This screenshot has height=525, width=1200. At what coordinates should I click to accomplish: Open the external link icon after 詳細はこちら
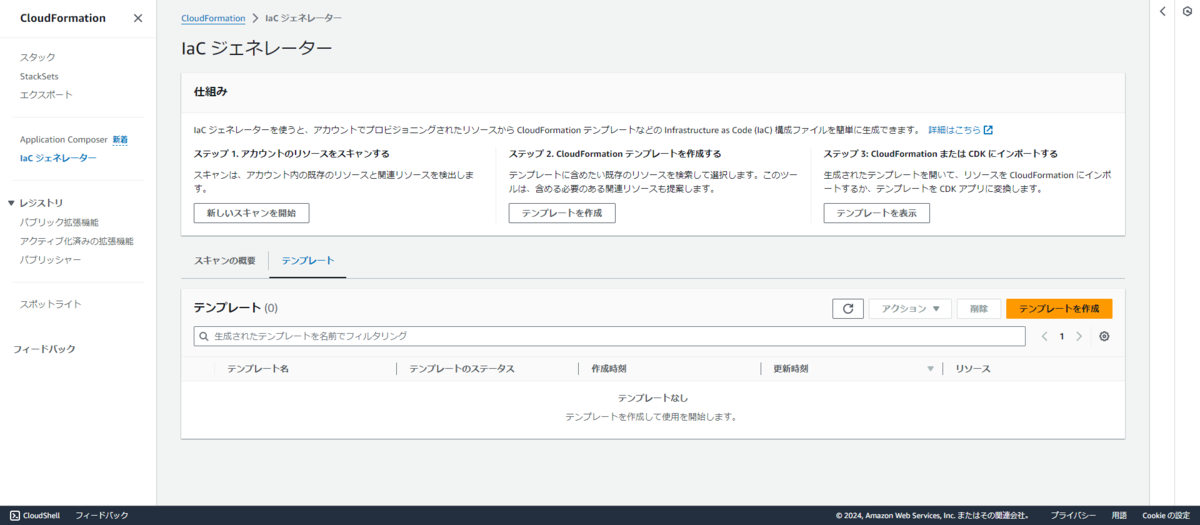pyautogui.click(x=988, y=130)
